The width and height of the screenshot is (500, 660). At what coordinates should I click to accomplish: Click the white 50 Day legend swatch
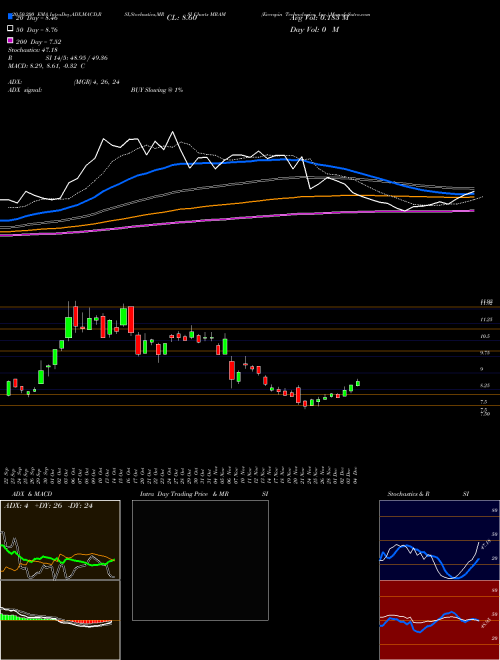(10, 29)
